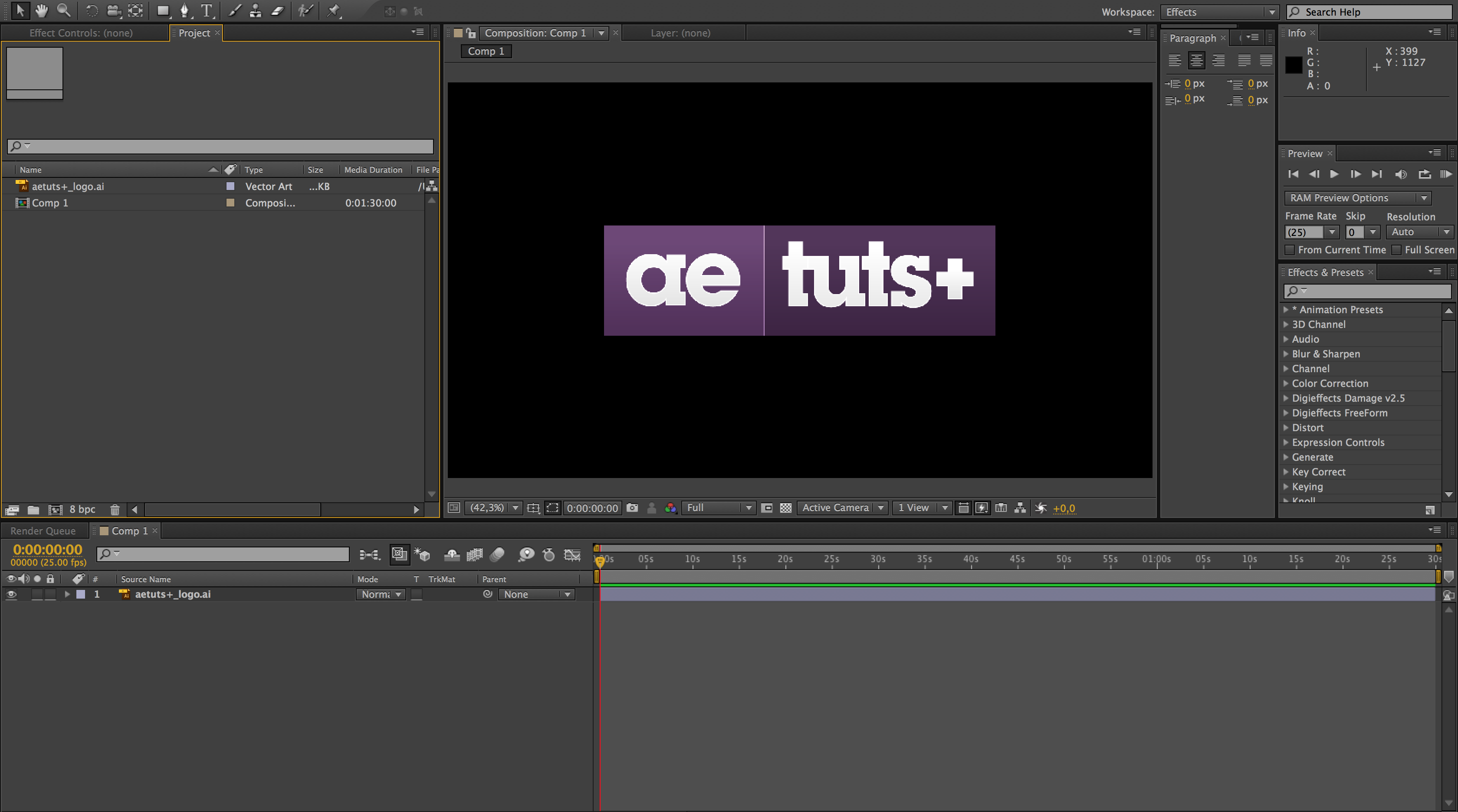The height and width of the screenshot is (812, 1458).
Task: Open the show channel RGB icon
Action: 671,507
